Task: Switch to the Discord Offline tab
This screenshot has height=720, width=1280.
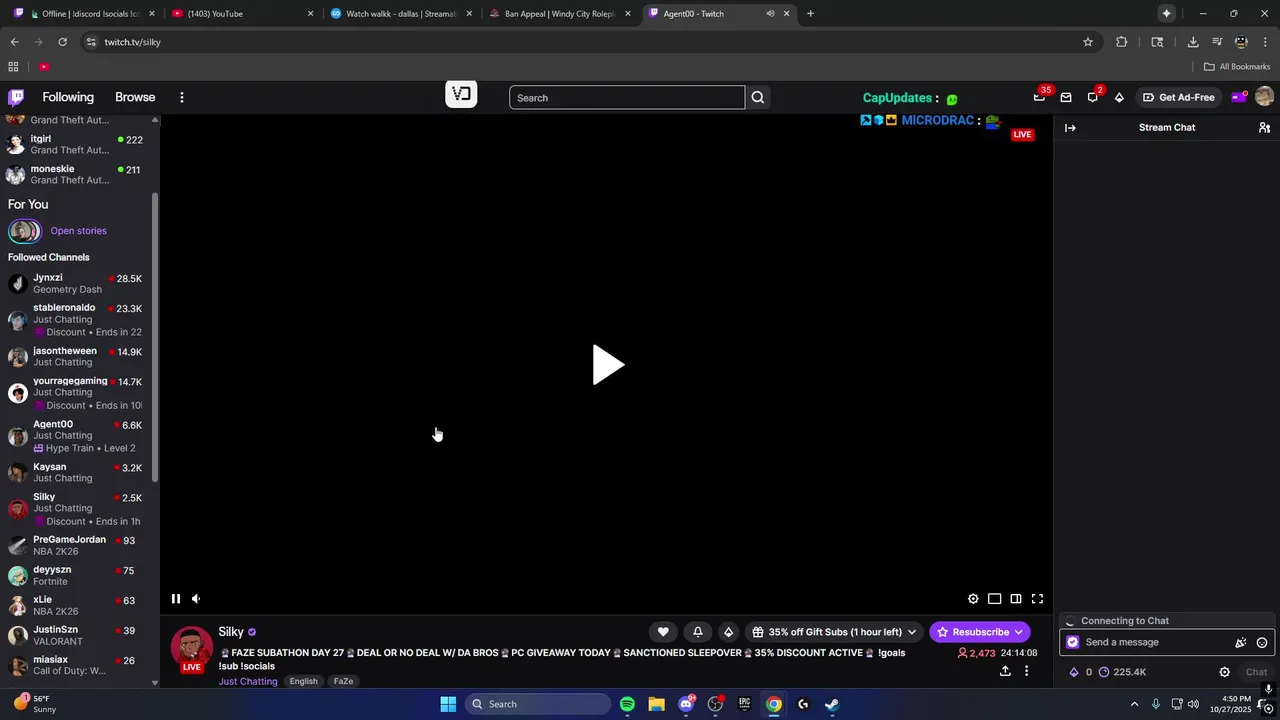Action: (x=85, y=14)
